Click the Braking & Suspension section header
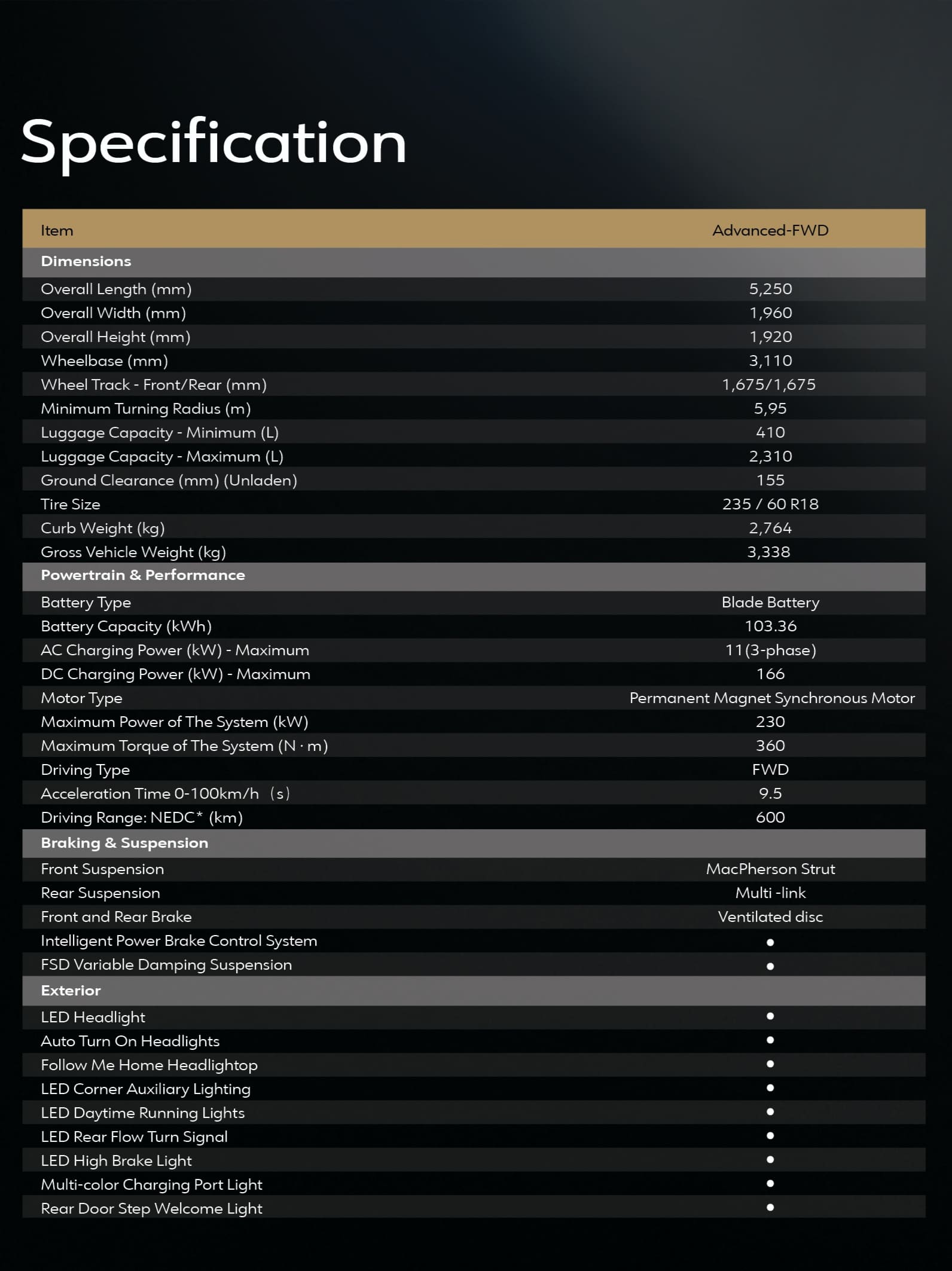 124,843
